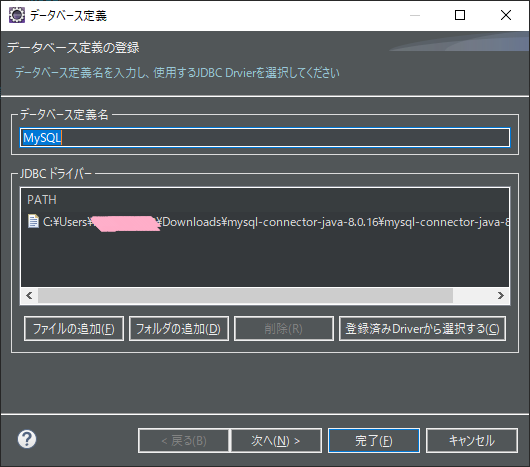
Task: Click the file icon beside the driver path
Action: tap(33, 222)
